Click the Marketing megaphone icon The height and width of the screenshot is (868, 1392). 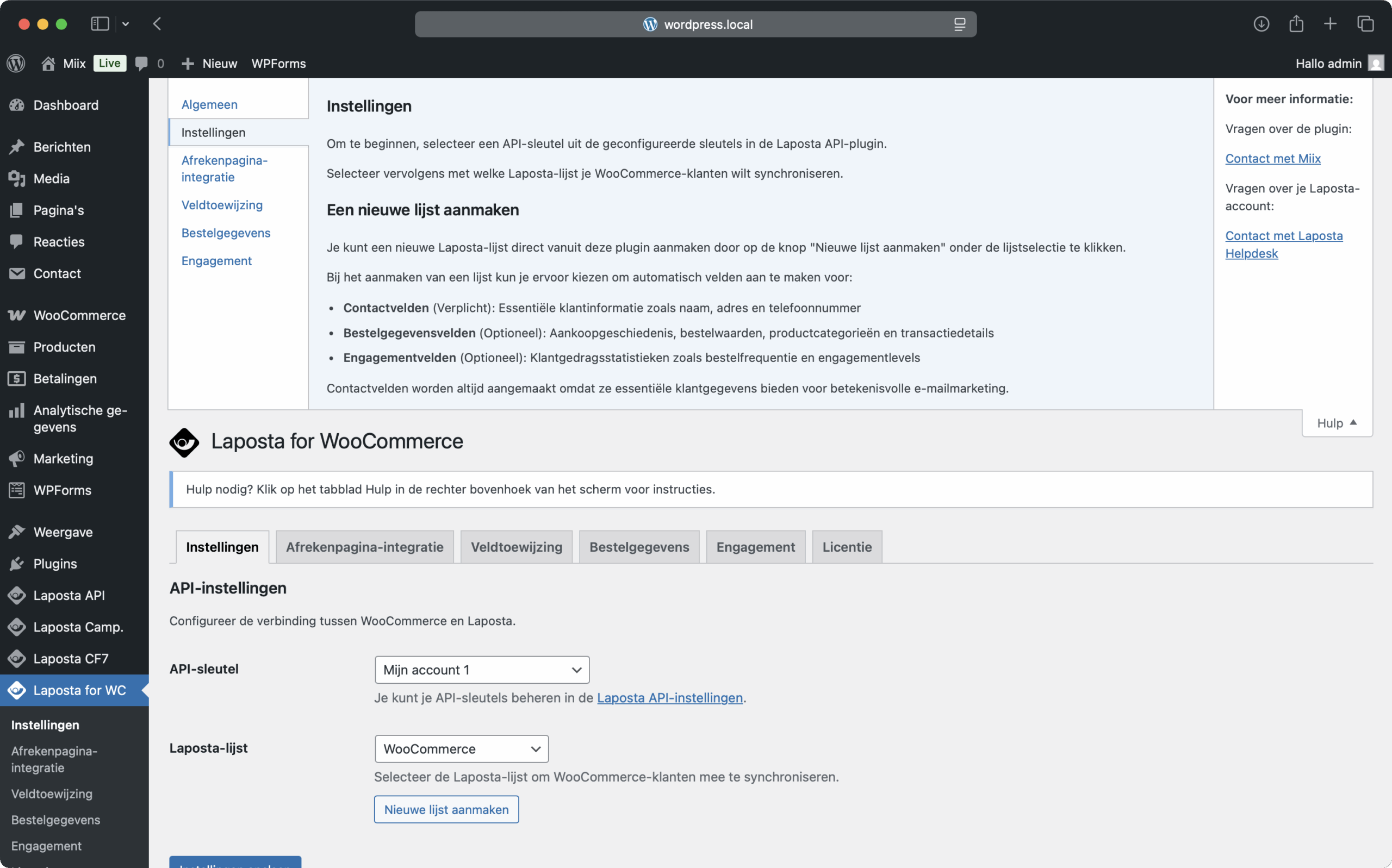[x=17, y=459]
